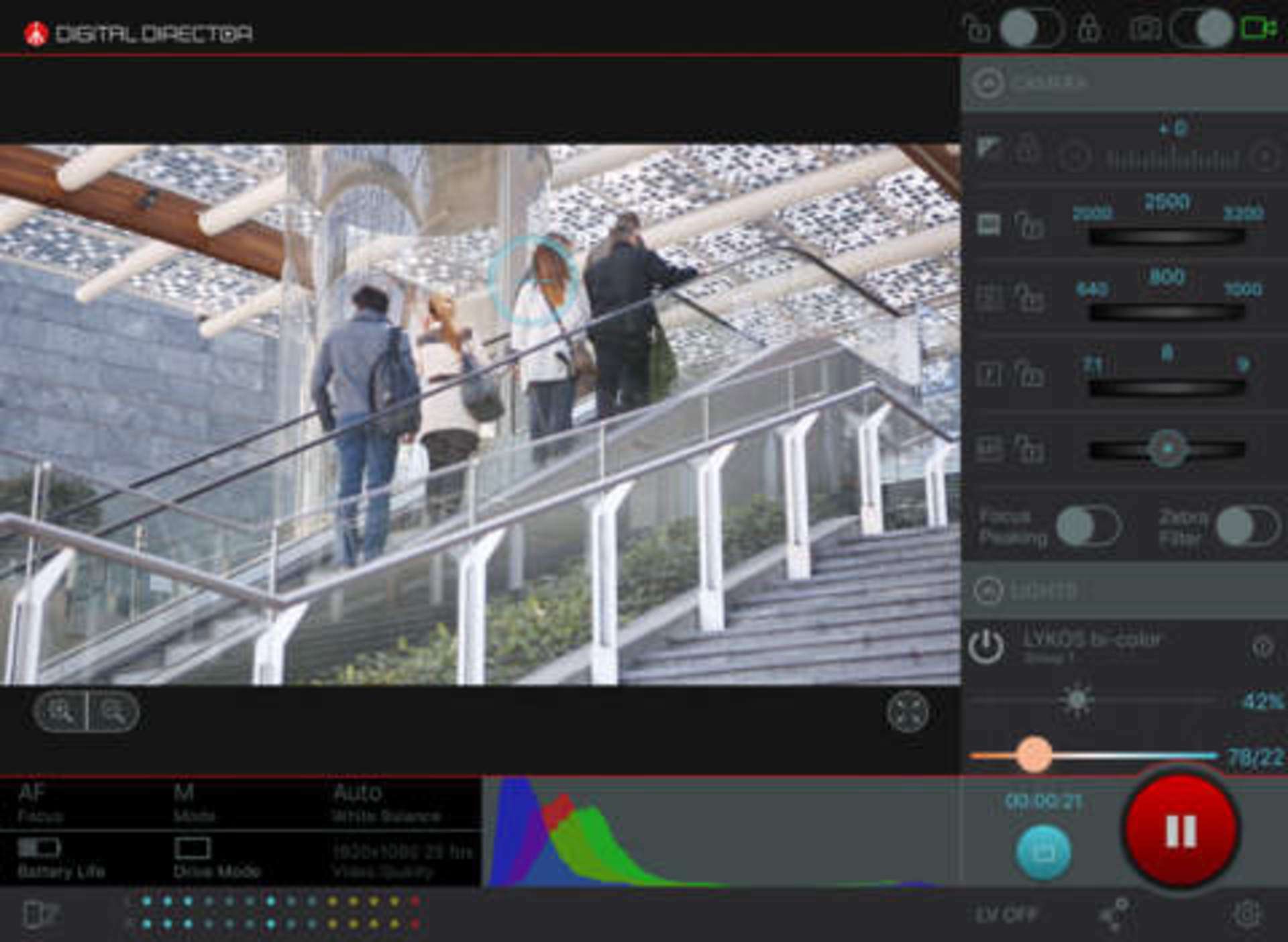Toggle the lock switch in top bar
This screenshot has width=1288, height=942.
[x=1032, y=29]
